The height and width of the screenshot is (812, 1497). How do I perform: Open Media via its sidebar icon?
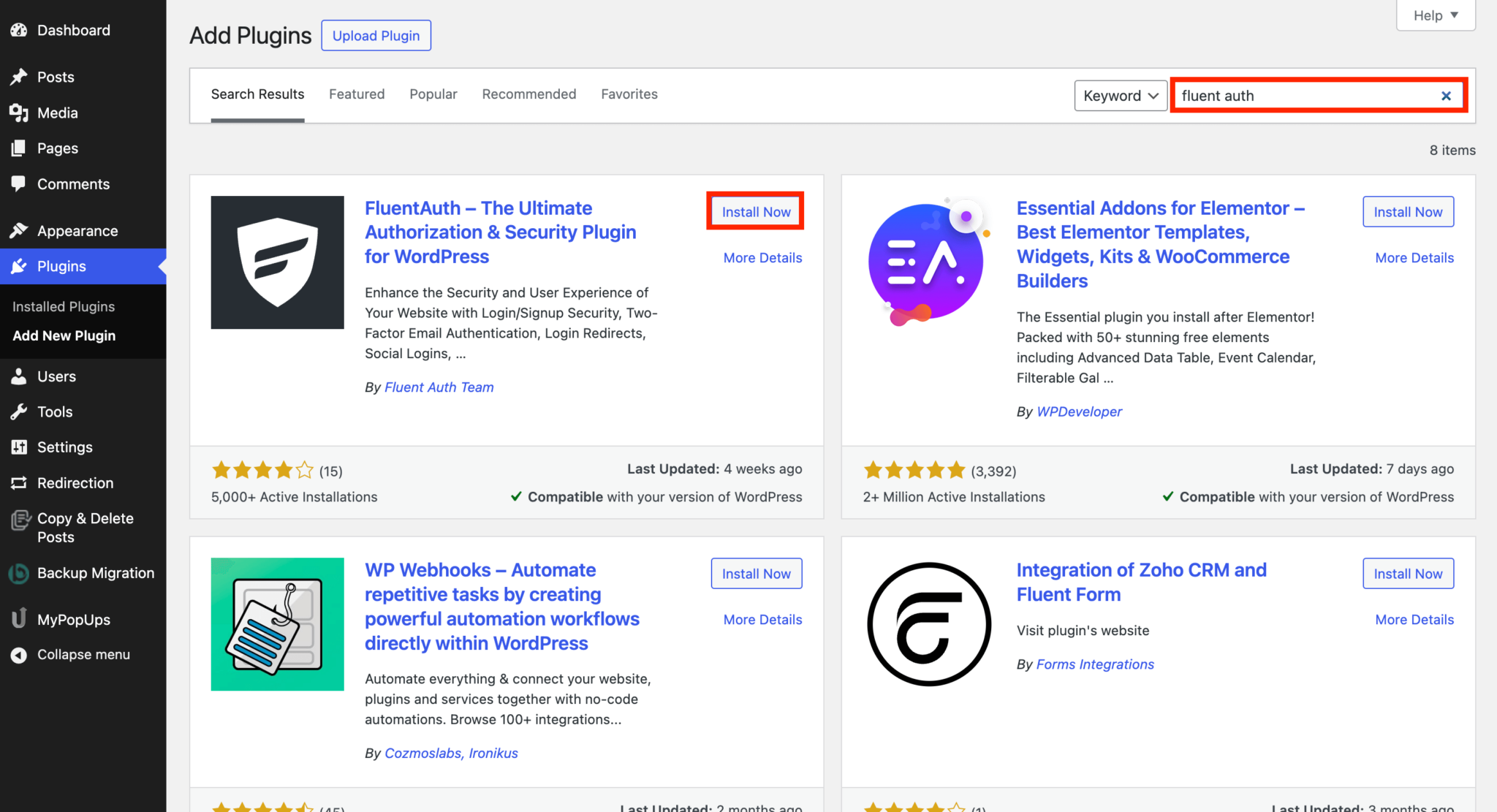tap(19, 113)
